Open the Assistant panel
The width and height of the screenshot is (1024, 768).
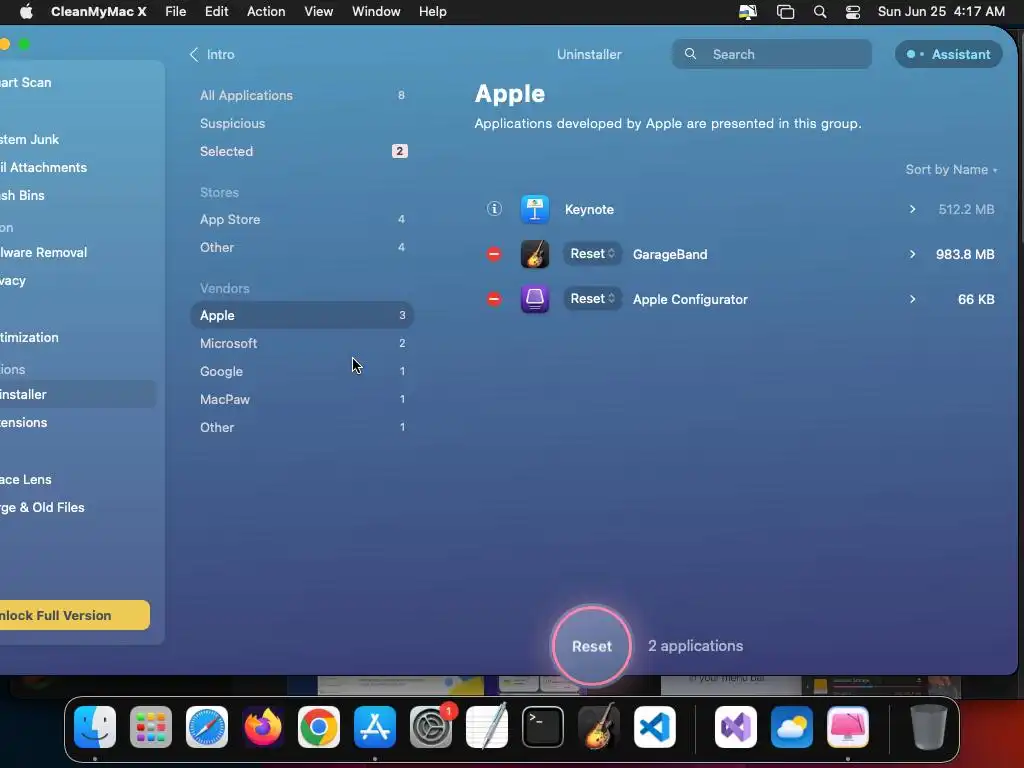[x=948, y=54]
